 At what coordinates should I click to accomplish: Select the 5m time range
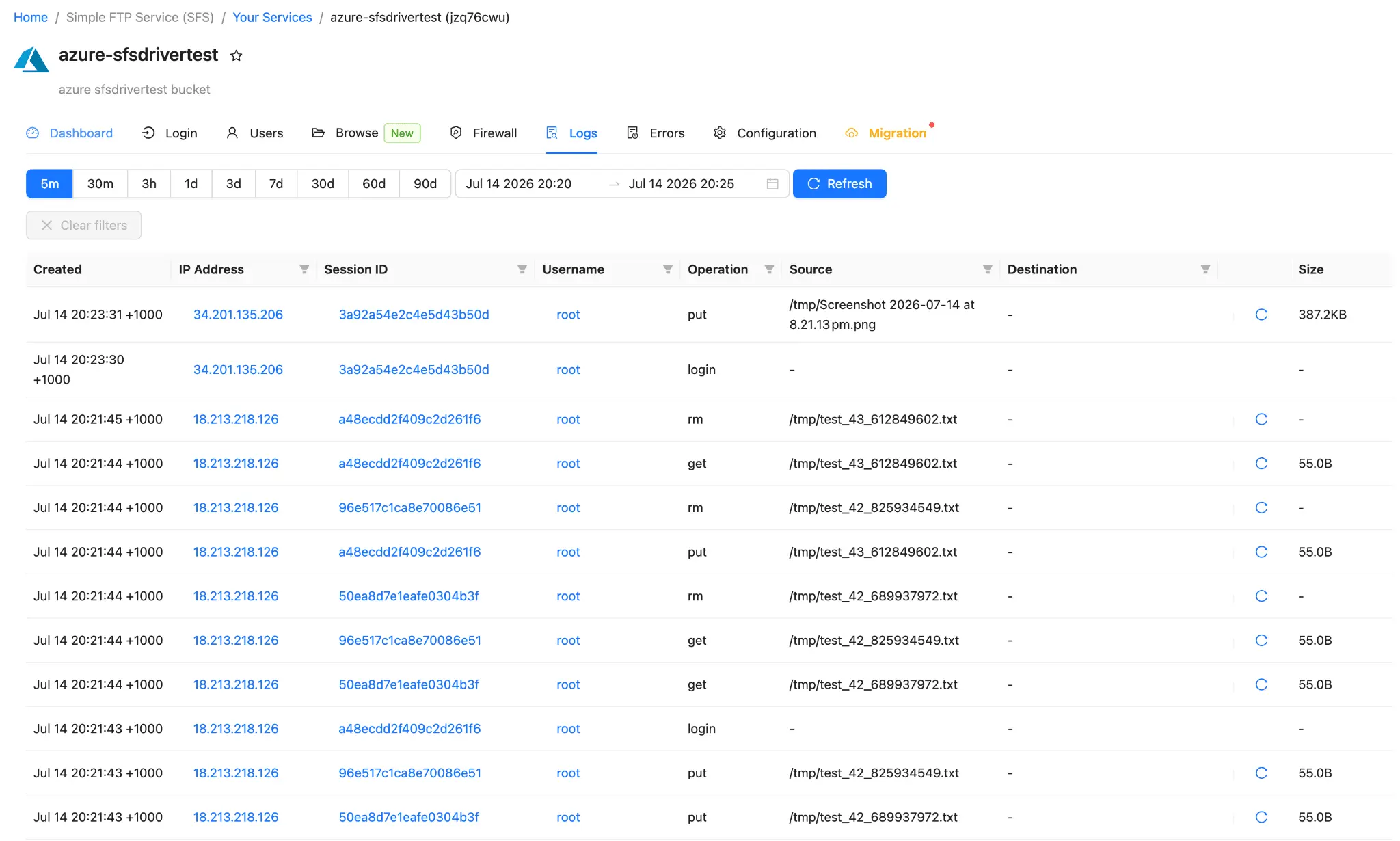[x=49, y=184]
